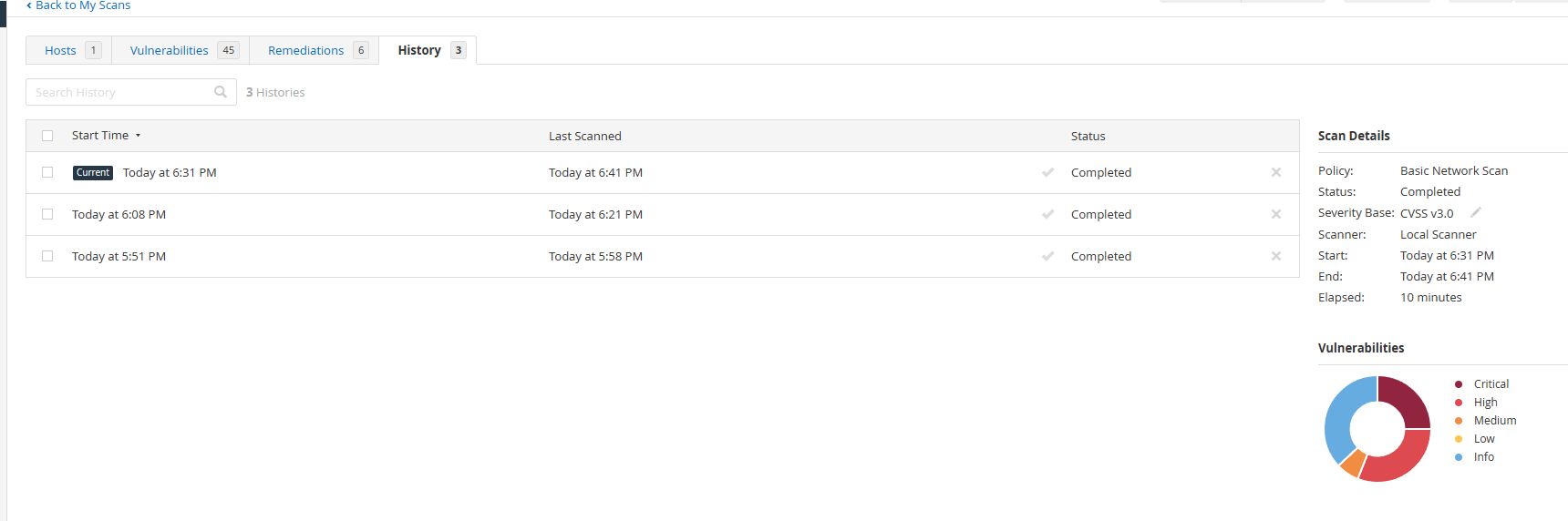Click the Critical slice of the vulnerabilities donut chart
Image resolution: width=1568 pixels, height=521 pixels.
tap(1408, 401)
